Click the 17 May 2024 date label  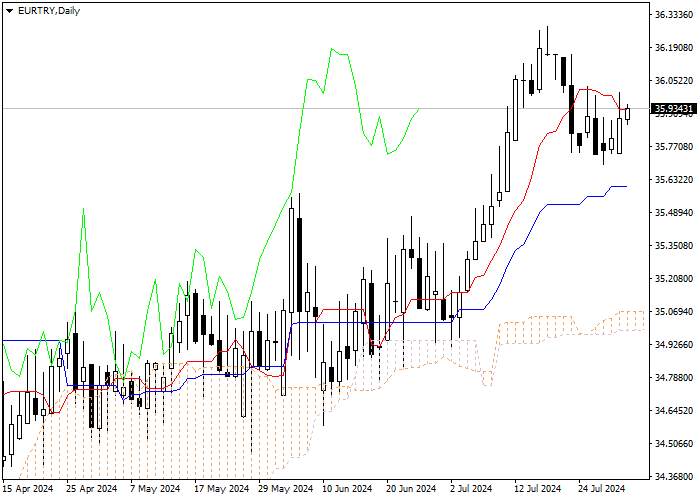pyautogui.click(x=222, y=488)
